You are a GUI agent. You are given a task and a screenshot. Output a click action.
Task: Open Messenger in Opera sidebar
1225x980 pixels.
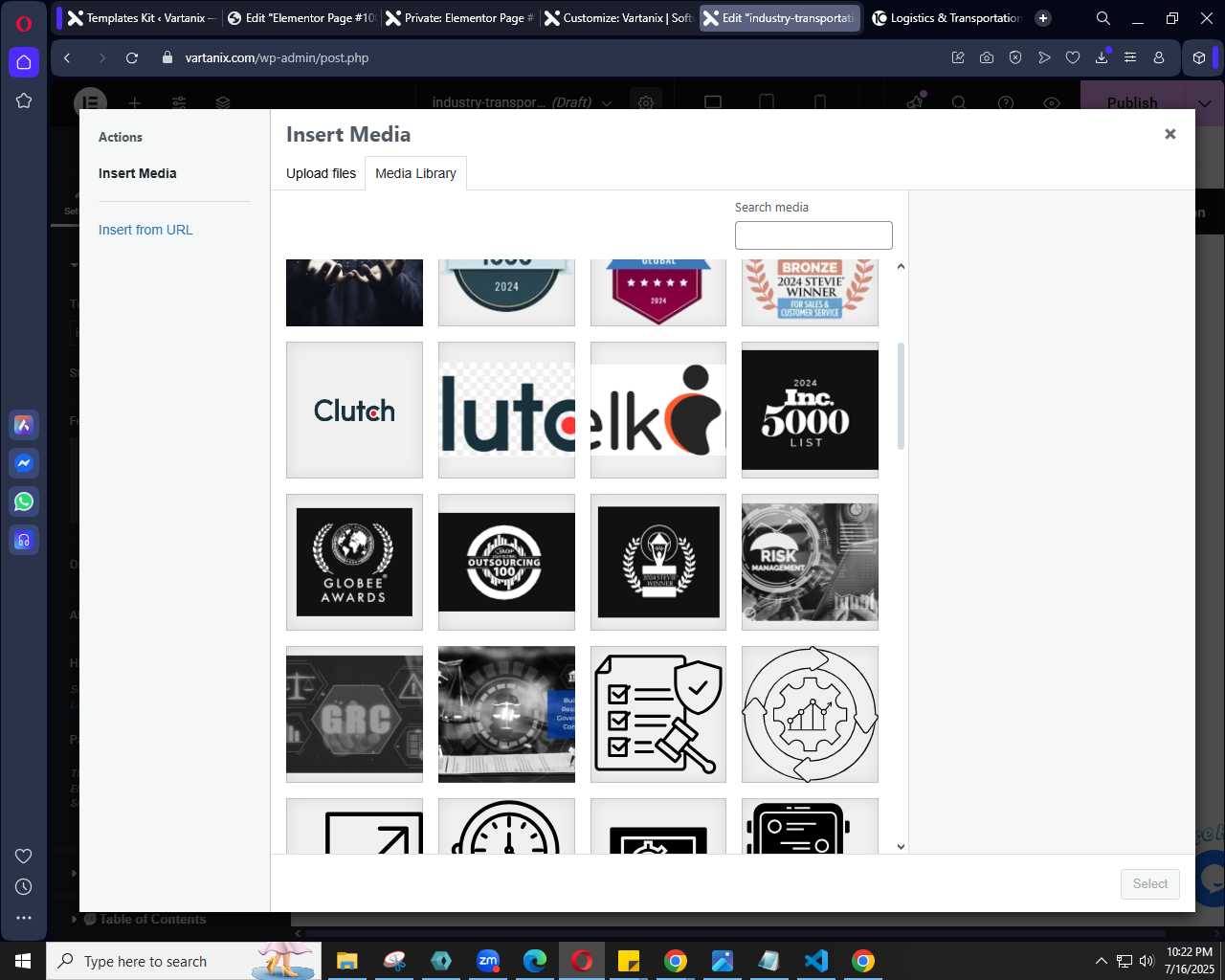(x=24, y=463)
